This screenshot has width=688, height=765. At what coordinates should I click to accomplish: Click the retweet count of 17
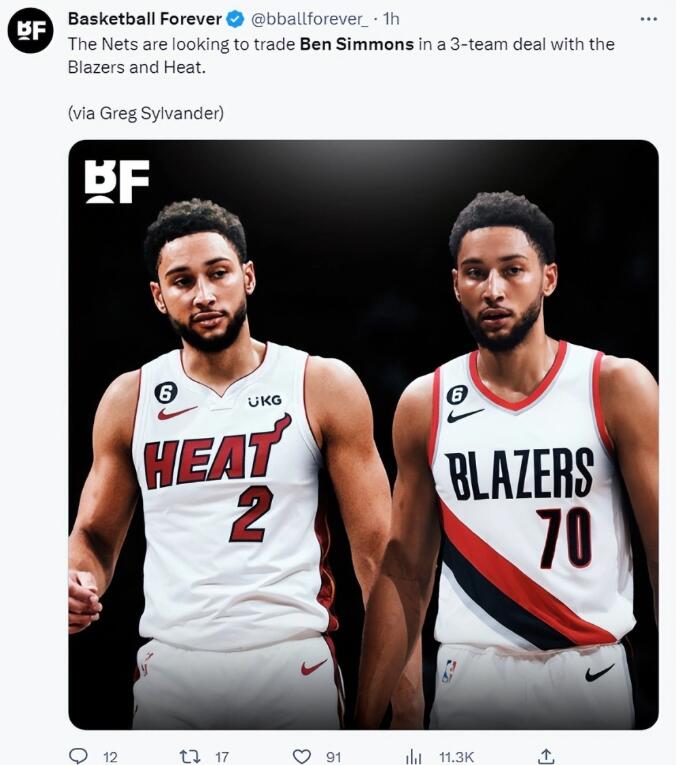coord(222,757)
